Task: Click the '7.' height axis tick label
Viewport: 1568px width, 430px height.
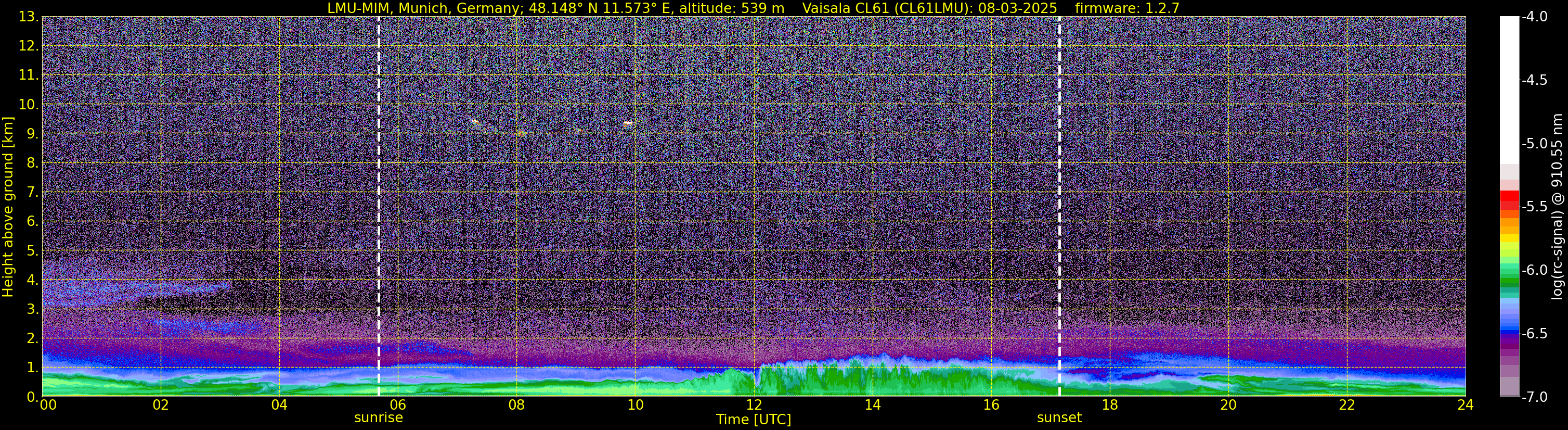Action: pos(32,193)
